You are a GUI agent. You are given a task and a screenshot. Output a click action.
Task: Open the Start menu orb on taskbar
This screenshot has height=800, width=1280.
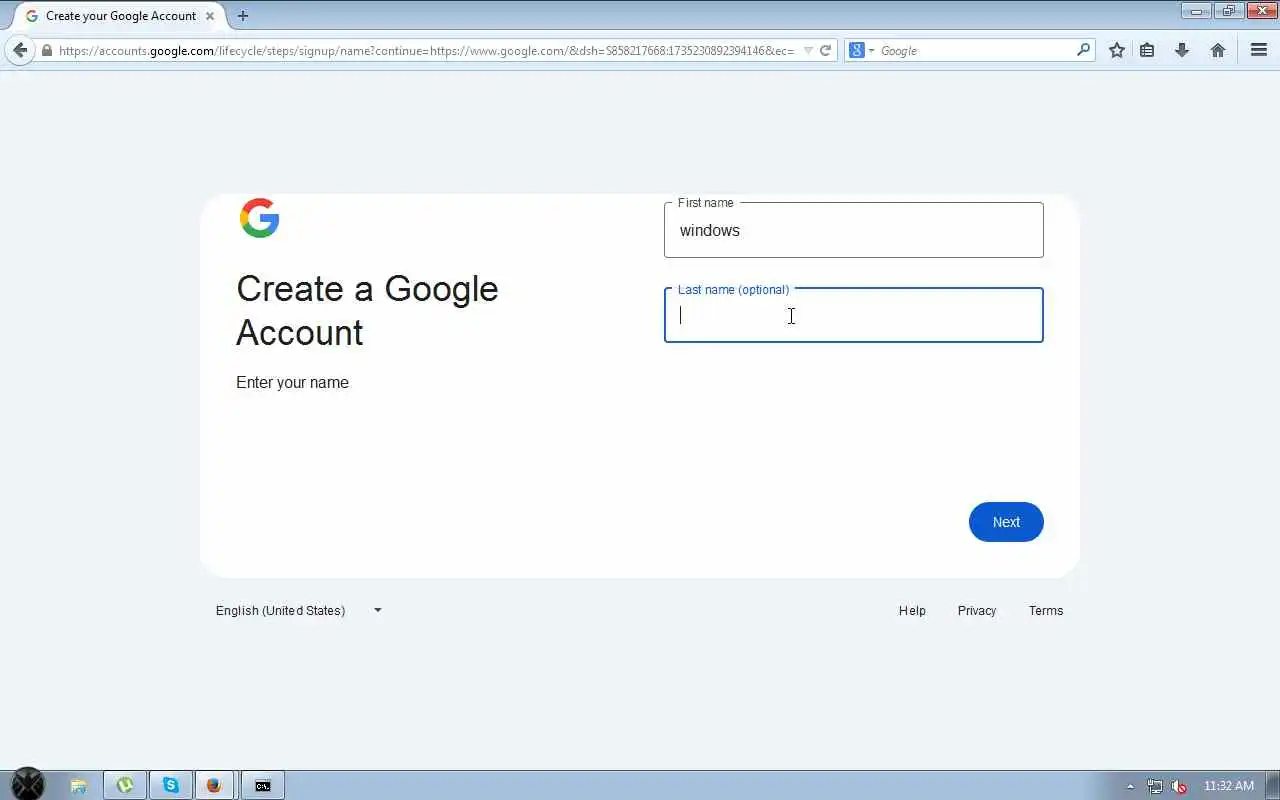point(28,785)
